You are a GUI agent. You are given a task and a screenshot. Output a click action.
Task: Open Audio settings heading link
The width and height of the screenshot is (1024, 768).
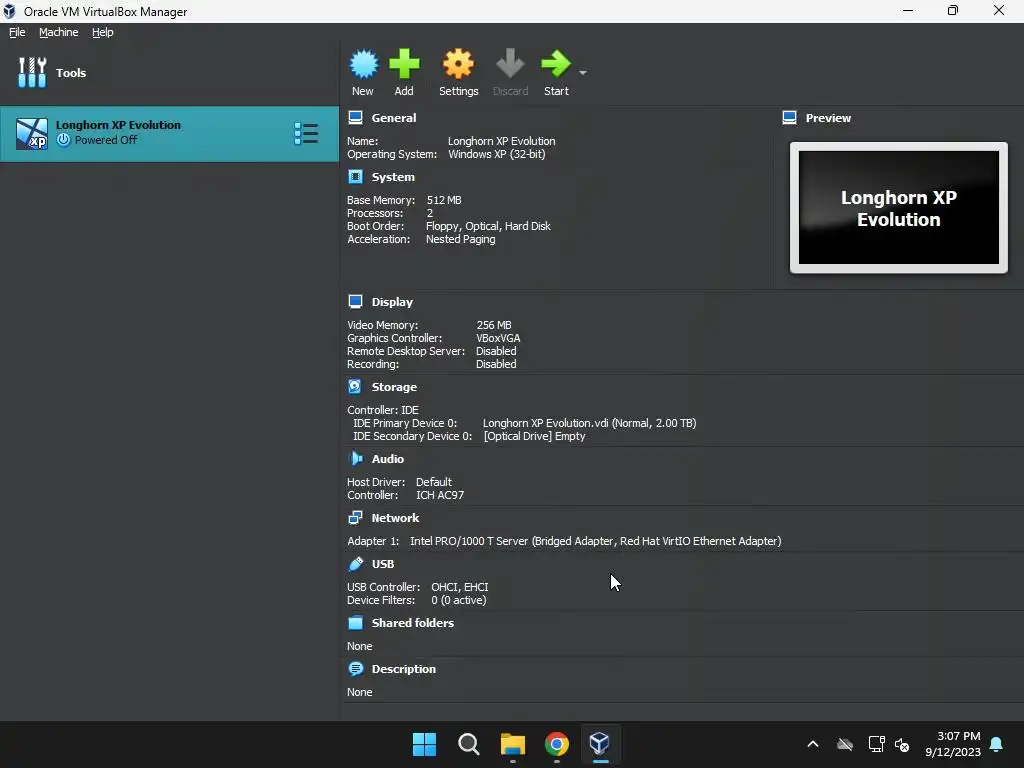click(x=388, y=459)
